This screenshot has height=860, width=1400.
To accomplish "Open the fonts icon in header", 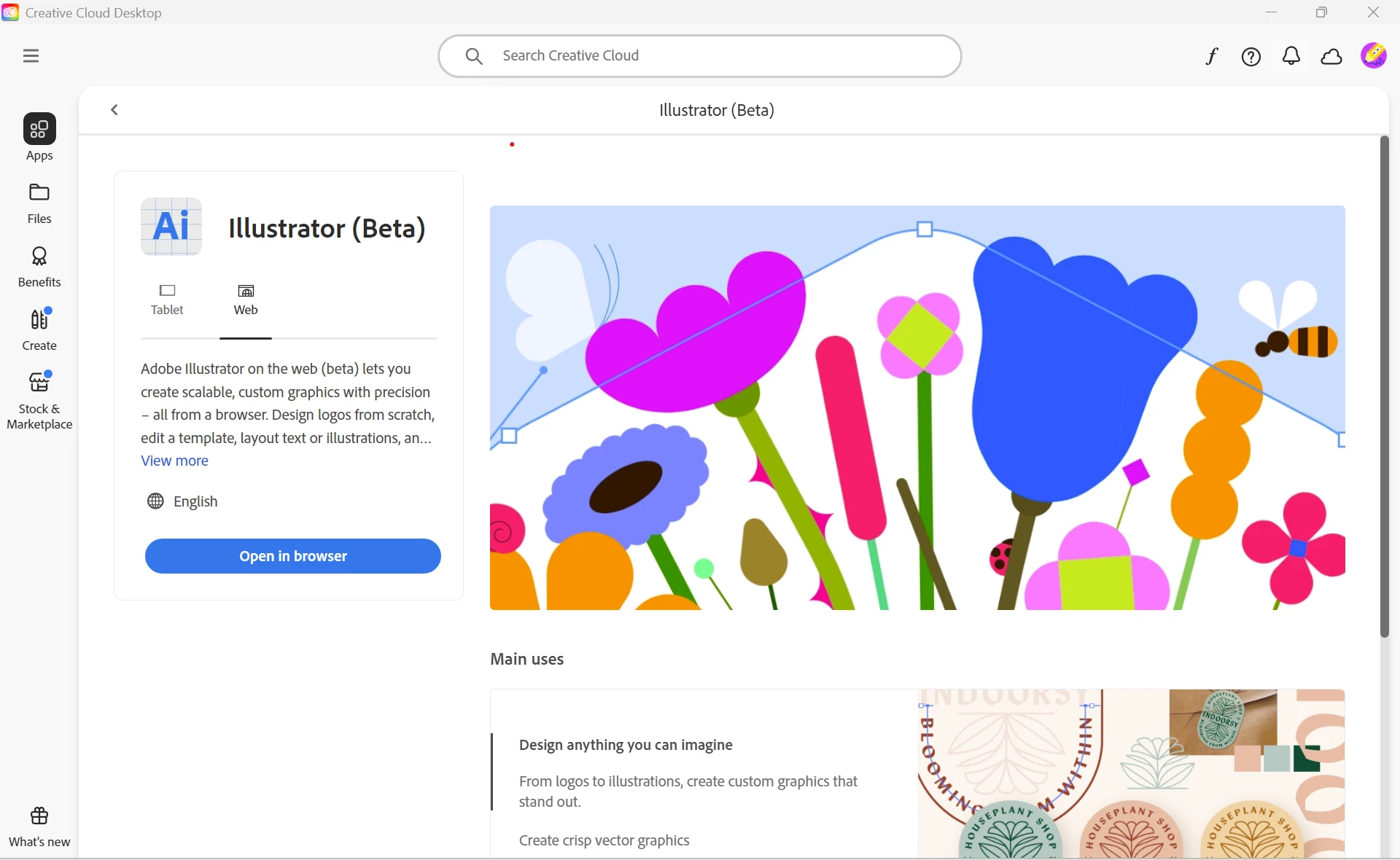I will pyautogui.click(x=1211, y=57).
